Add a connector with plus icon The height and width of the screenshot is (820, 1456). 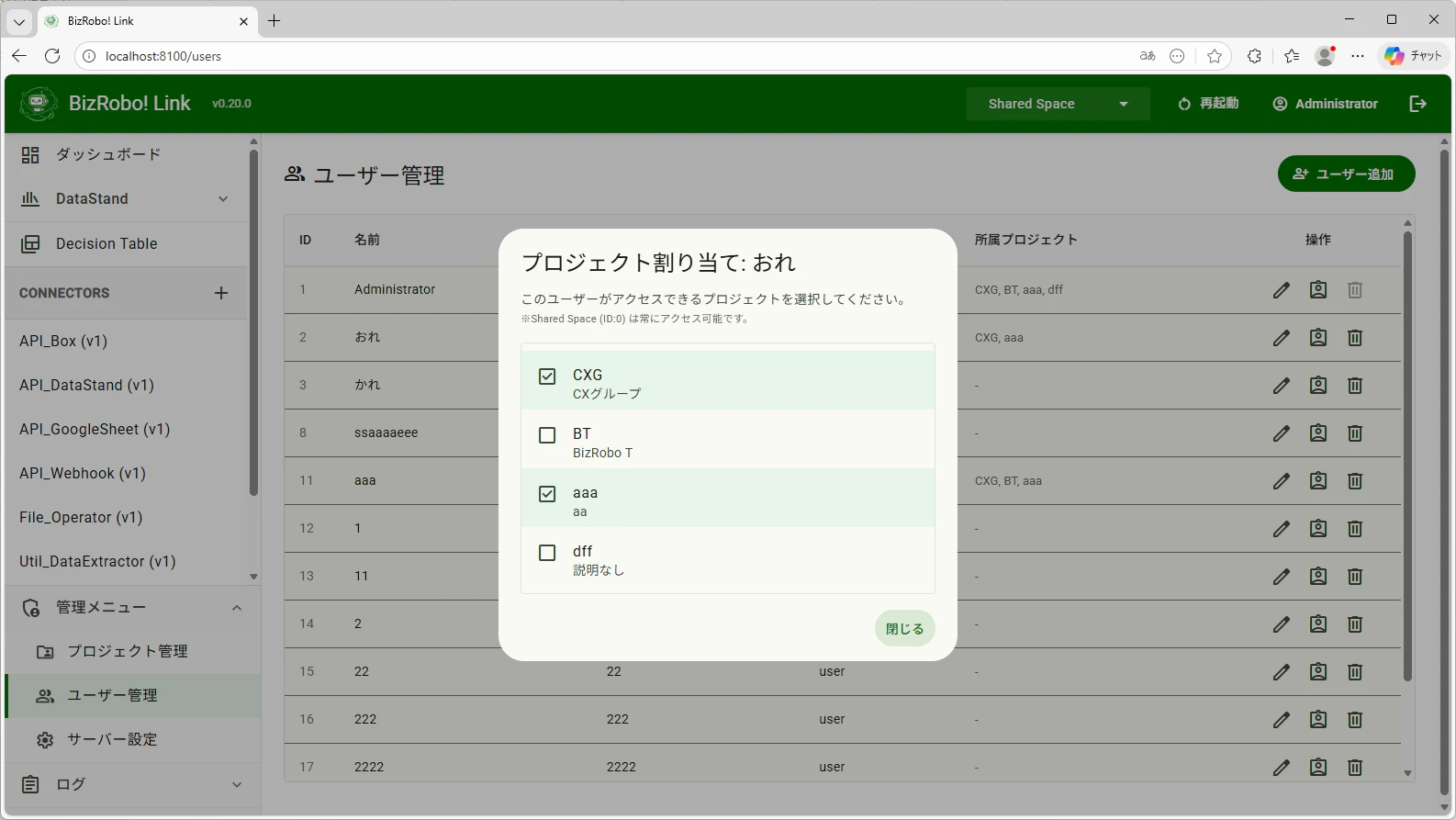pyautogui.click(x=221, y=293)
